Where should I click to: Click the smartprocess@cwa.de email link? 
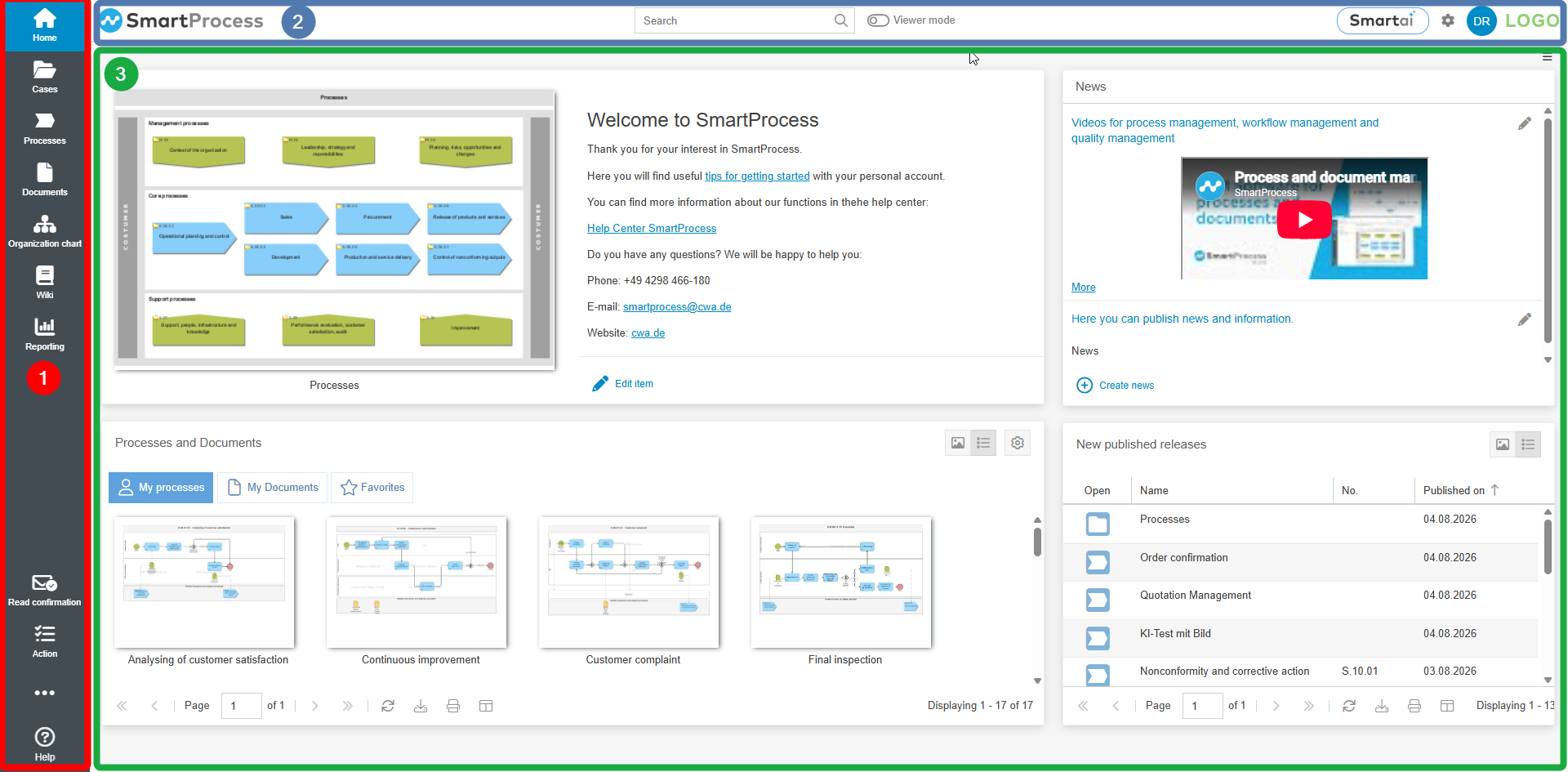click(x=677, y=306)
